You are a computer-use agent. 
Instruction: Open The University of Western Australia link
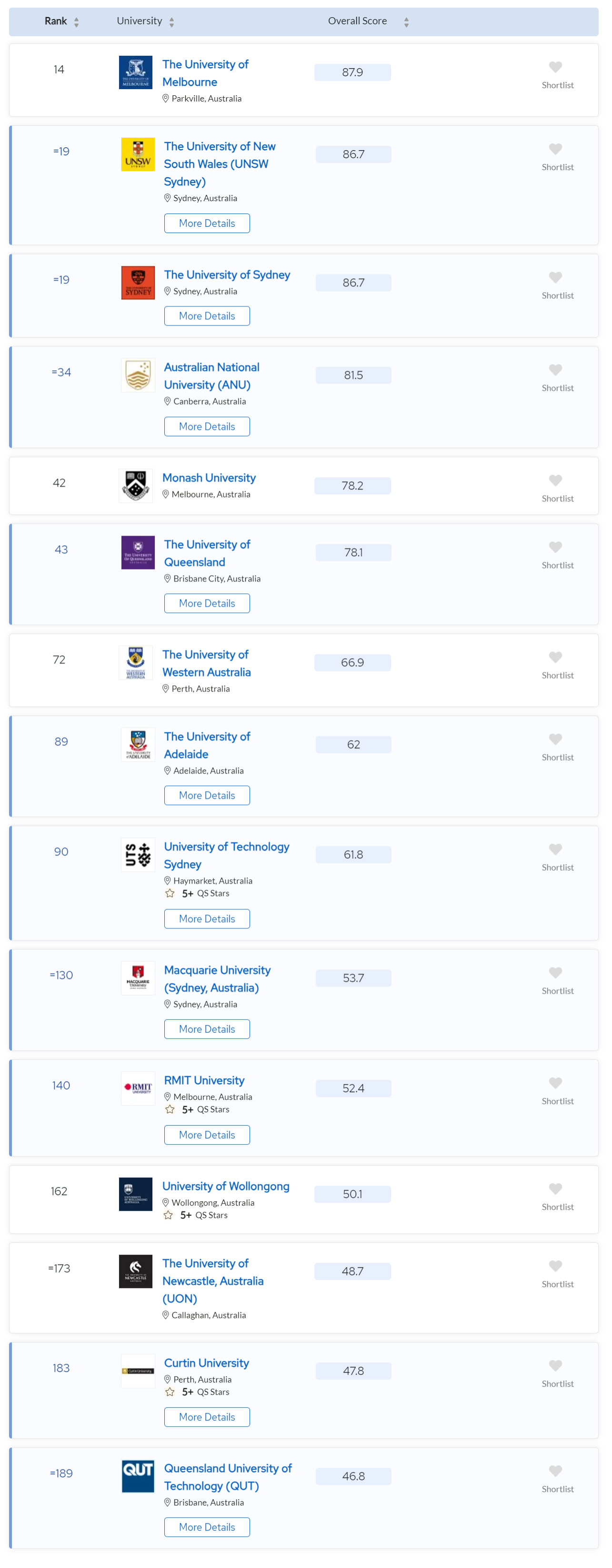point(206,663)
